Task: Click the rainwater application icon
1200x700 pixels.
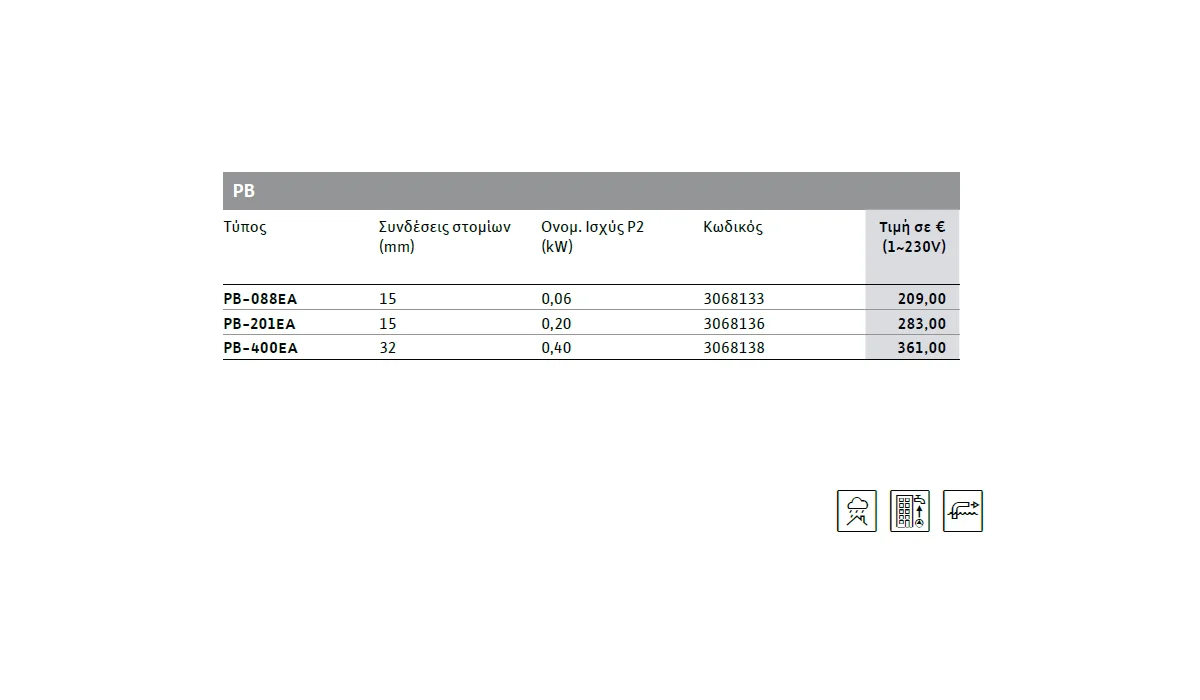Action: pyautogui.click(x=857, y=511)
